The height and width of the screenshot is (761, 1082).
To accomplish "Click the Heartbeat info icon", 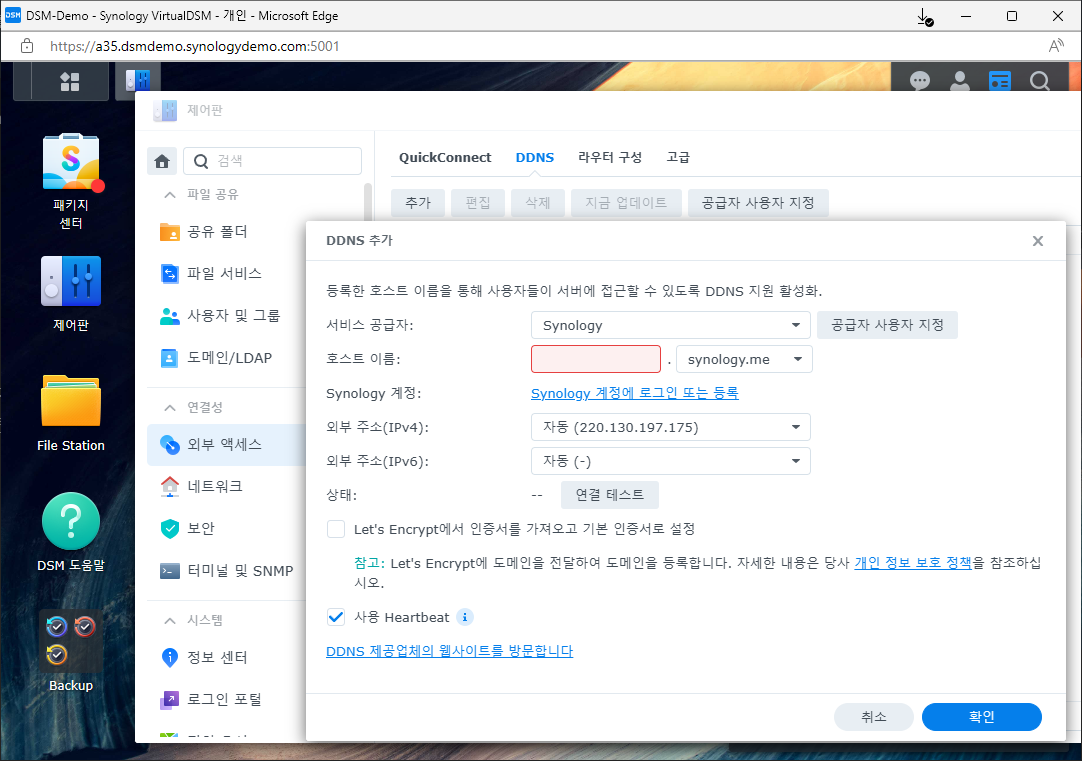I will (x=465, y=617).
